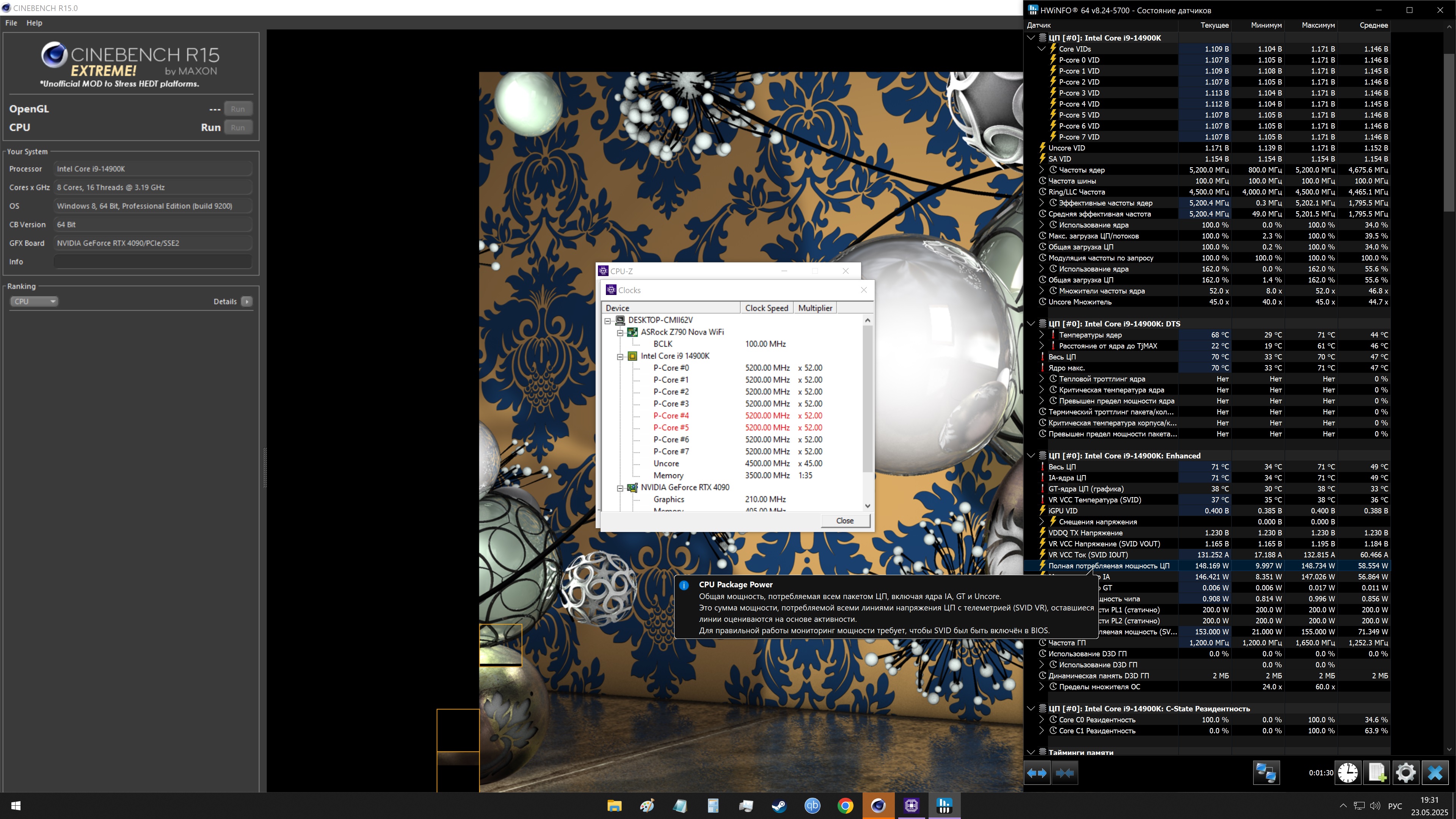This screenshot has height=819, width=1456.
Task: Click the Cinebench R15 logo sphere
Action: pos(54,55)
